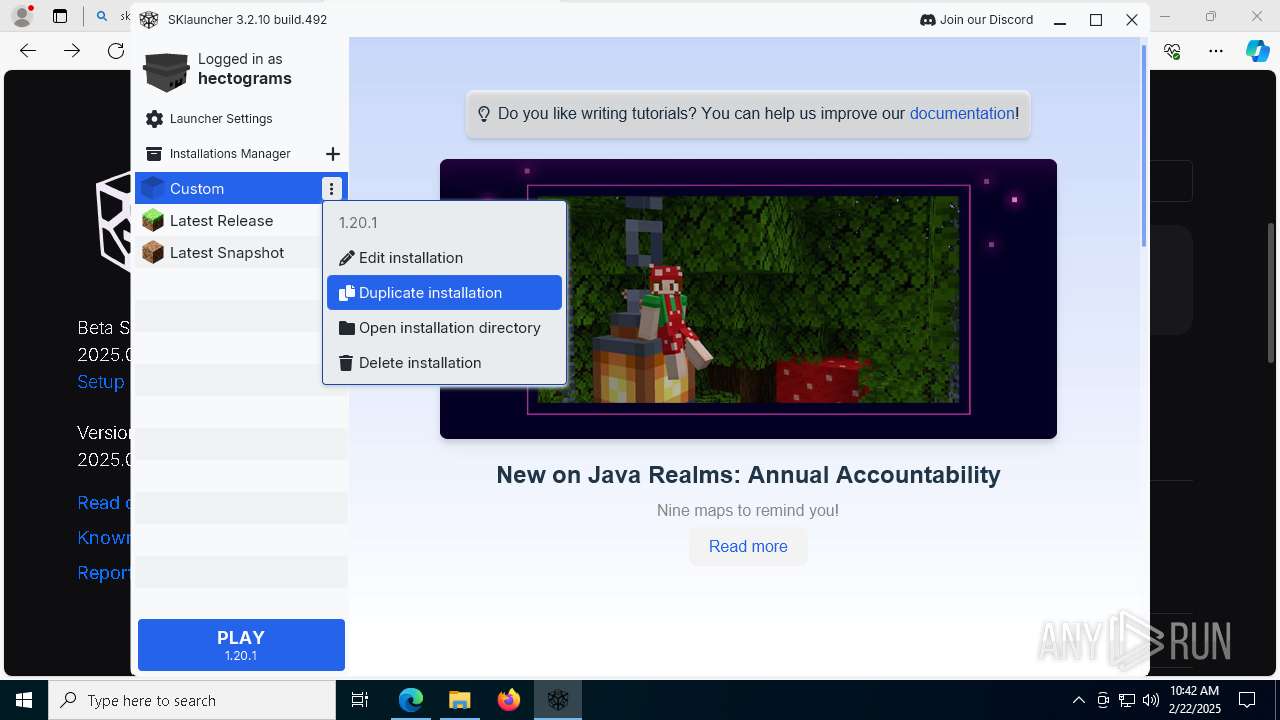Add new installation with plus icon
Image resolution: width=1280 pixels, height=720 pixels.
[x=333, y=154]
